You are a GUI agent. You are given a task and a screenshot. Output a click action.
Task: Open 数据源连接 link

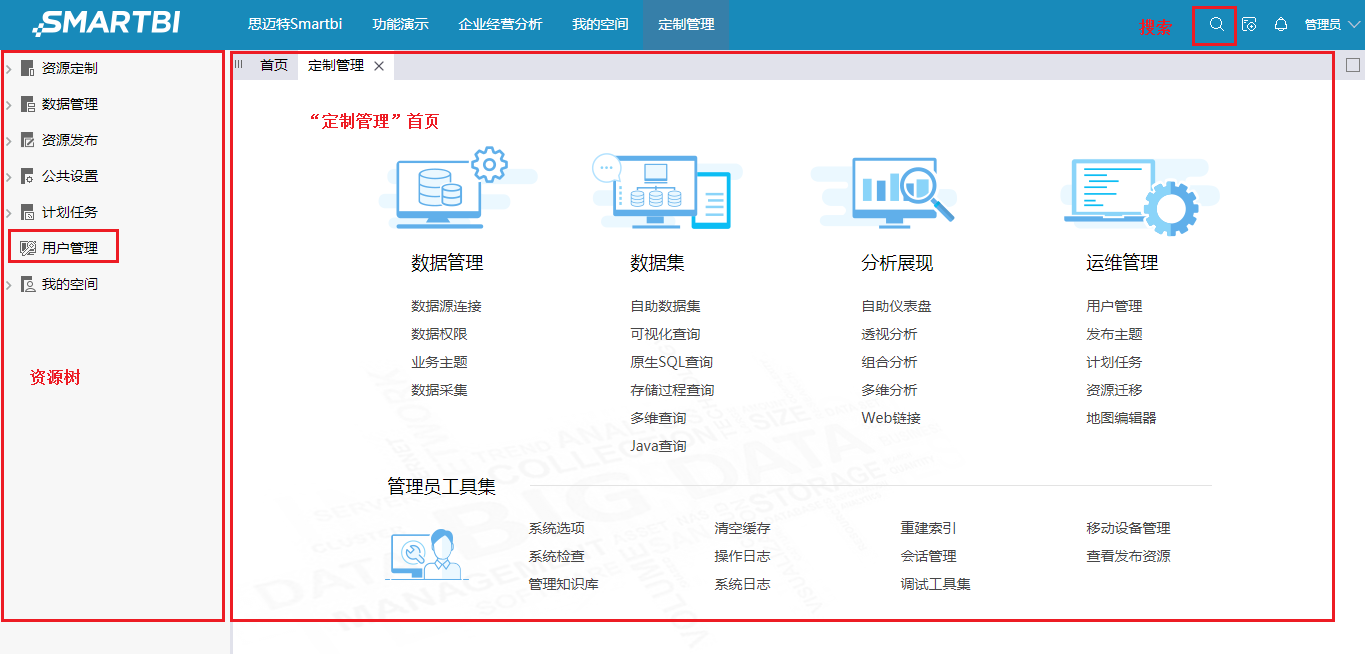click(446, 306)
